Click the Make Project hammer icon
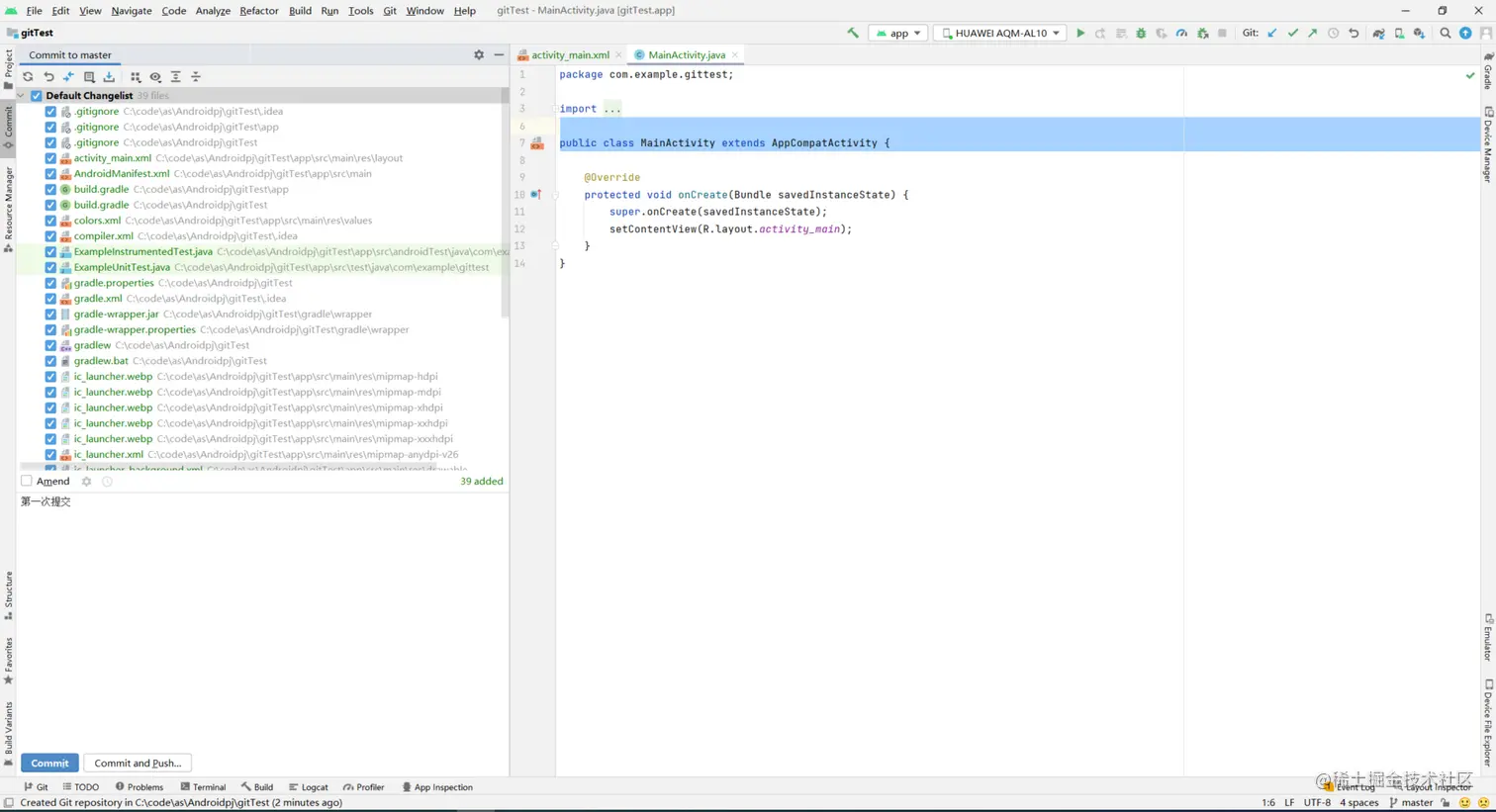 (x=853, y=33)
